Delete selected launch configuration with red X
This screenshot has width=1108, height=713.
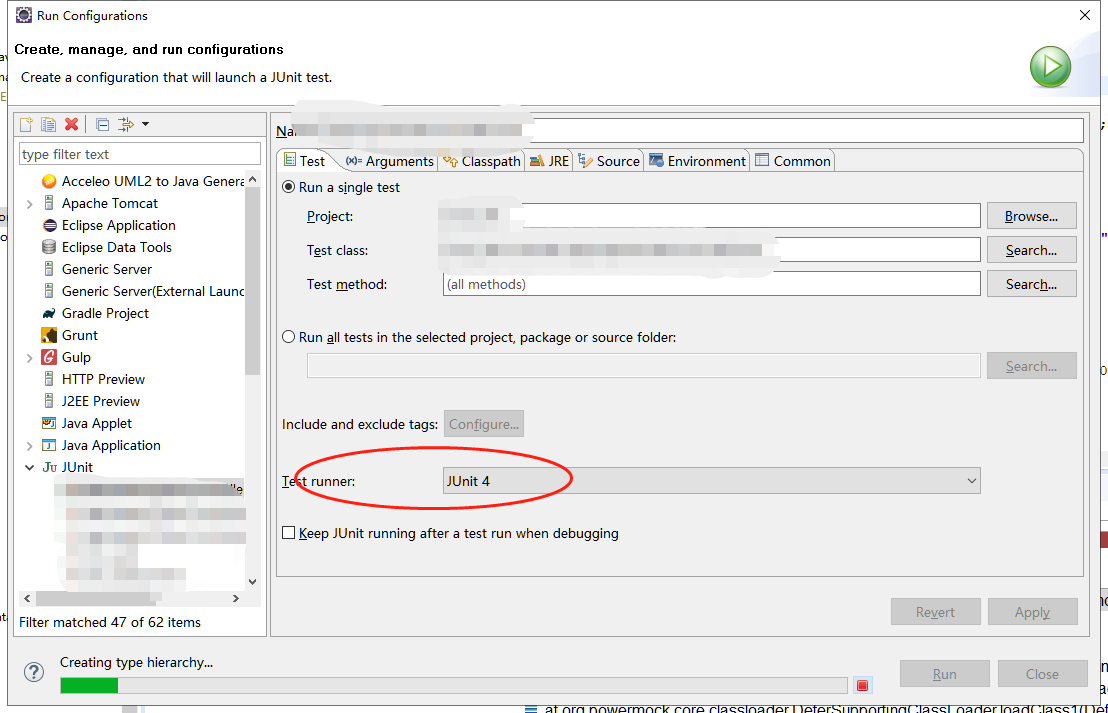(71, 124)
